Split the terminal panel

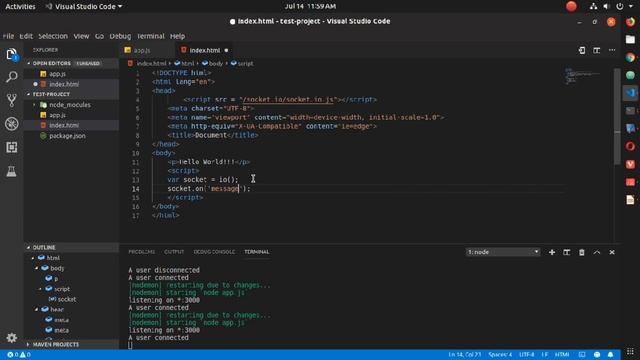pos(567,252)
